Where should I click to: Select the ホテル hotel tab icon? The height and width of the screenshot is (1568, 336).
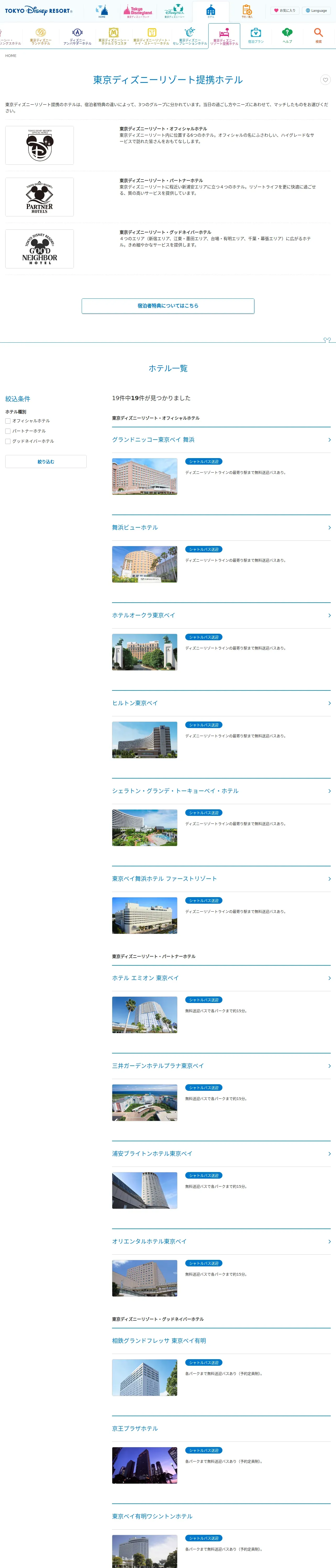pyautogui.click(x=210, y=11)
